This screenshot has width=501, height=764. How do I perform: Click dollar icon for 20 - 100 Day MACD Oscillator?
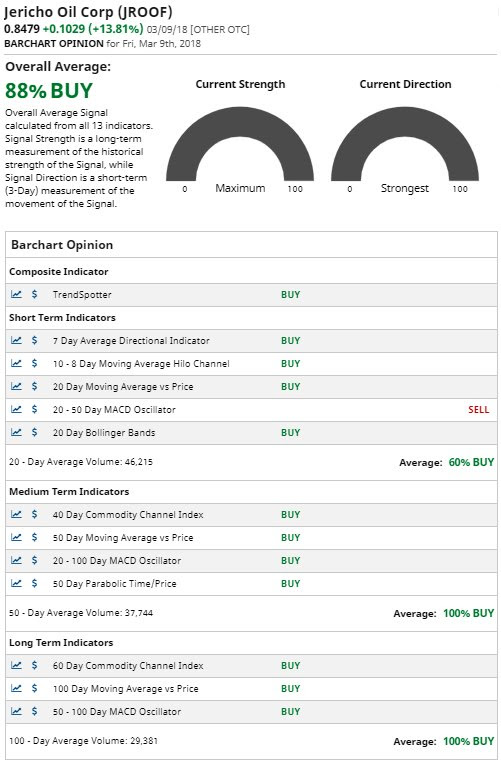pos(34,560)
